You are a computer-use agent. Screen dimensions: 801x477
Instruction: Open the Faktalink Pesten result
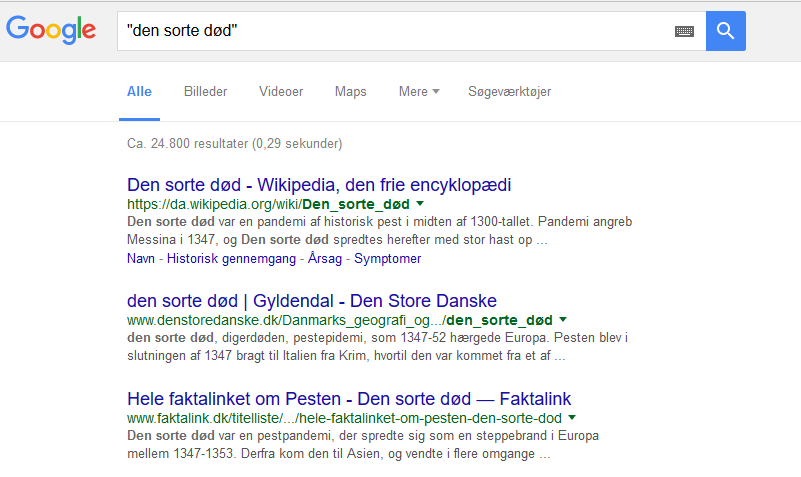click(349, 399)
